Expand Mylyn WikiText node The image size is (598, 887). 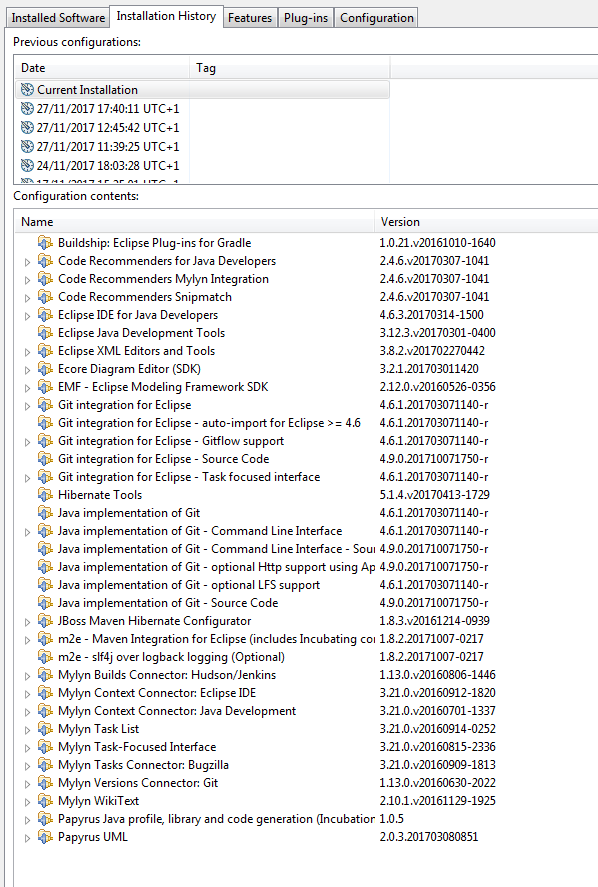click(x=27, y=802)
